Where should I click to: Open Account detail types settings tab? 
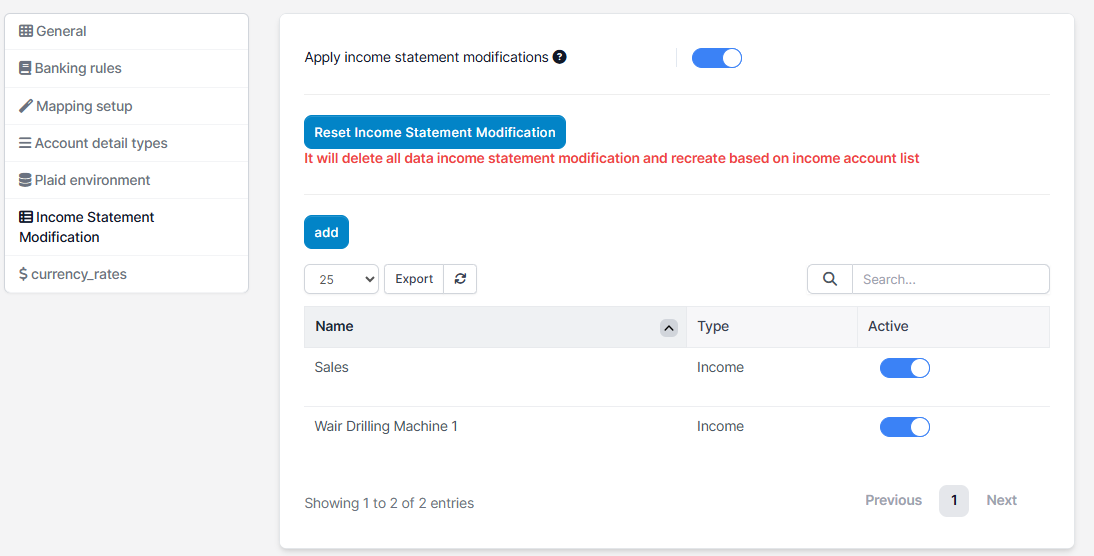[x=101, y=143]
